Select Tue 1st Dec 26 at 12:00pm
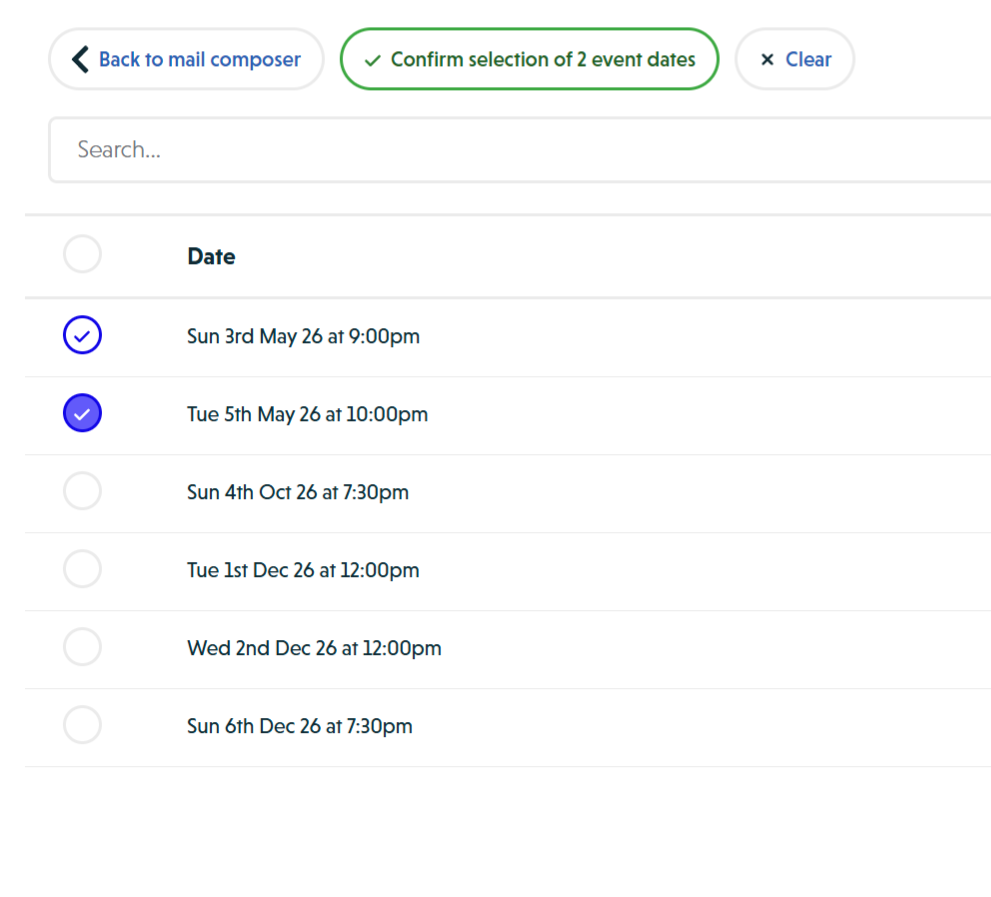Screen dimensions: 991x897 [x=82, y=568]
